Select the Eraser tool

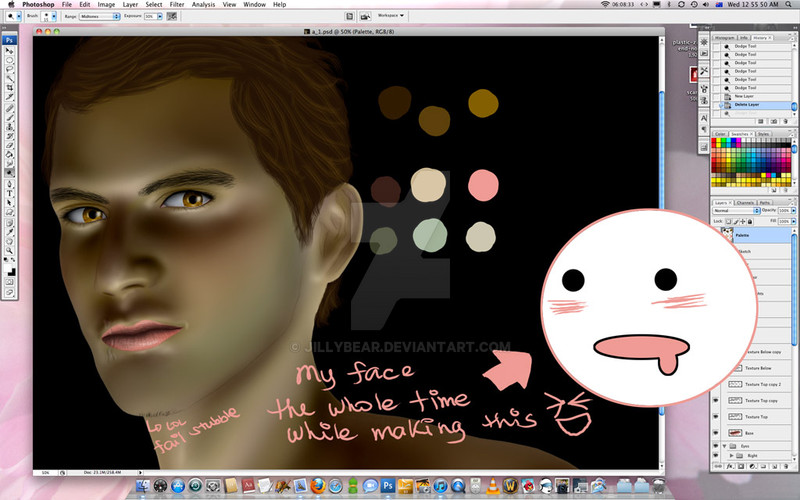point(9,145)
